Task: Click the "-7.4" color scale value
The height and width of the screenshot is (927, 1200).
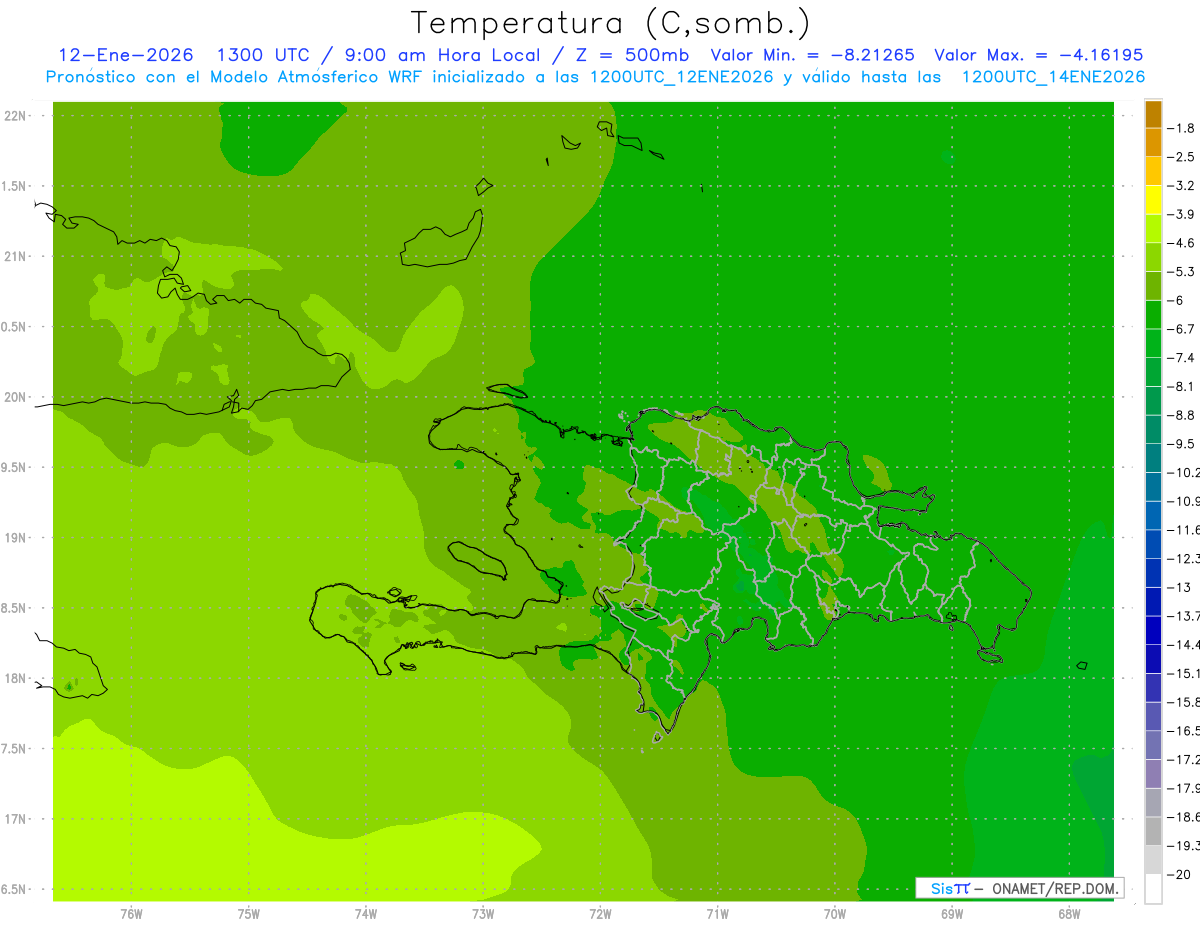Action: click(1181, 357)
